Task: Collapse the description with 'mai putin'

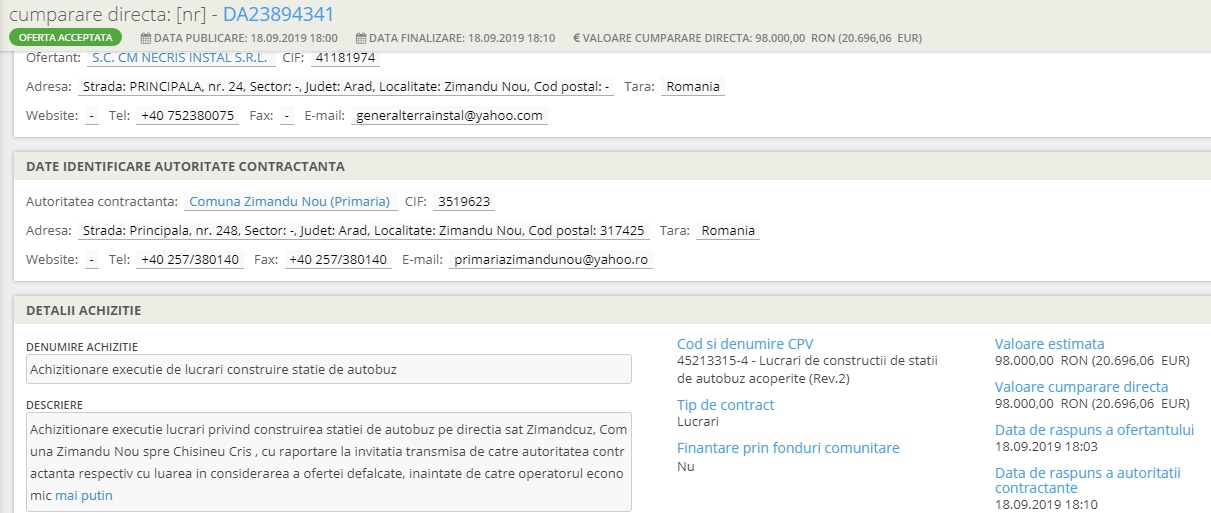Action: 84,495
